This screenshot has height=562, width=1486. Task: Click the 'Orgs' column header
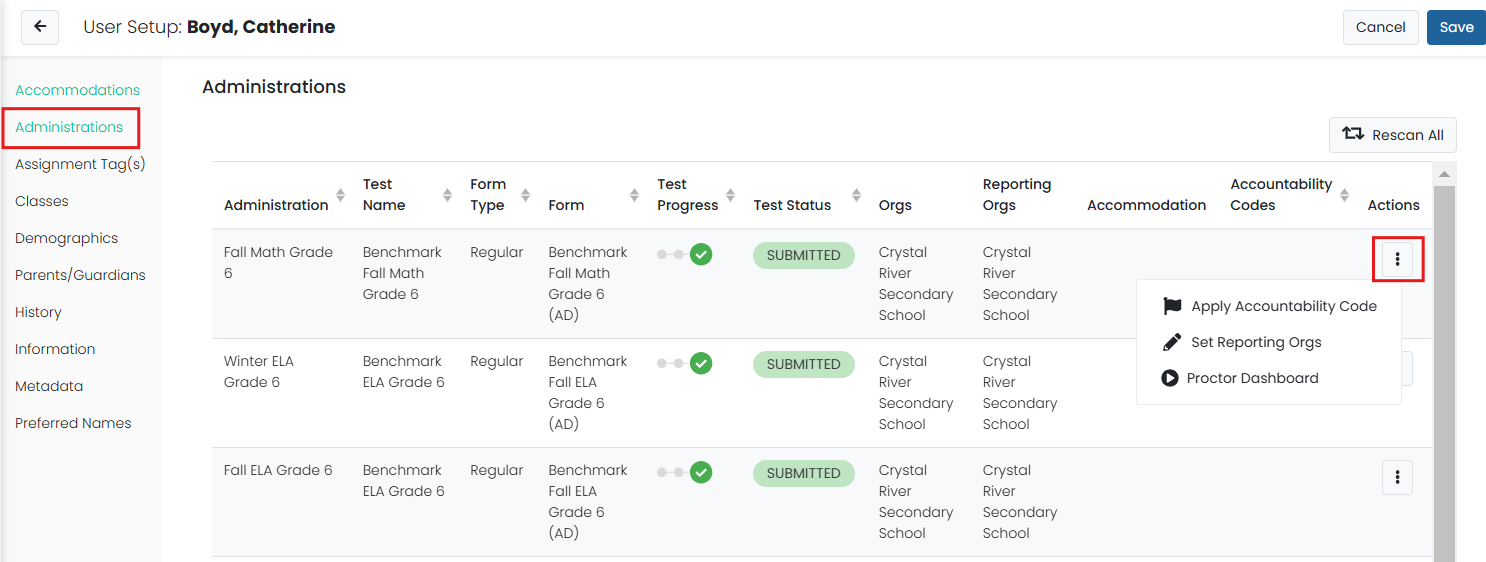click(895, 205)
